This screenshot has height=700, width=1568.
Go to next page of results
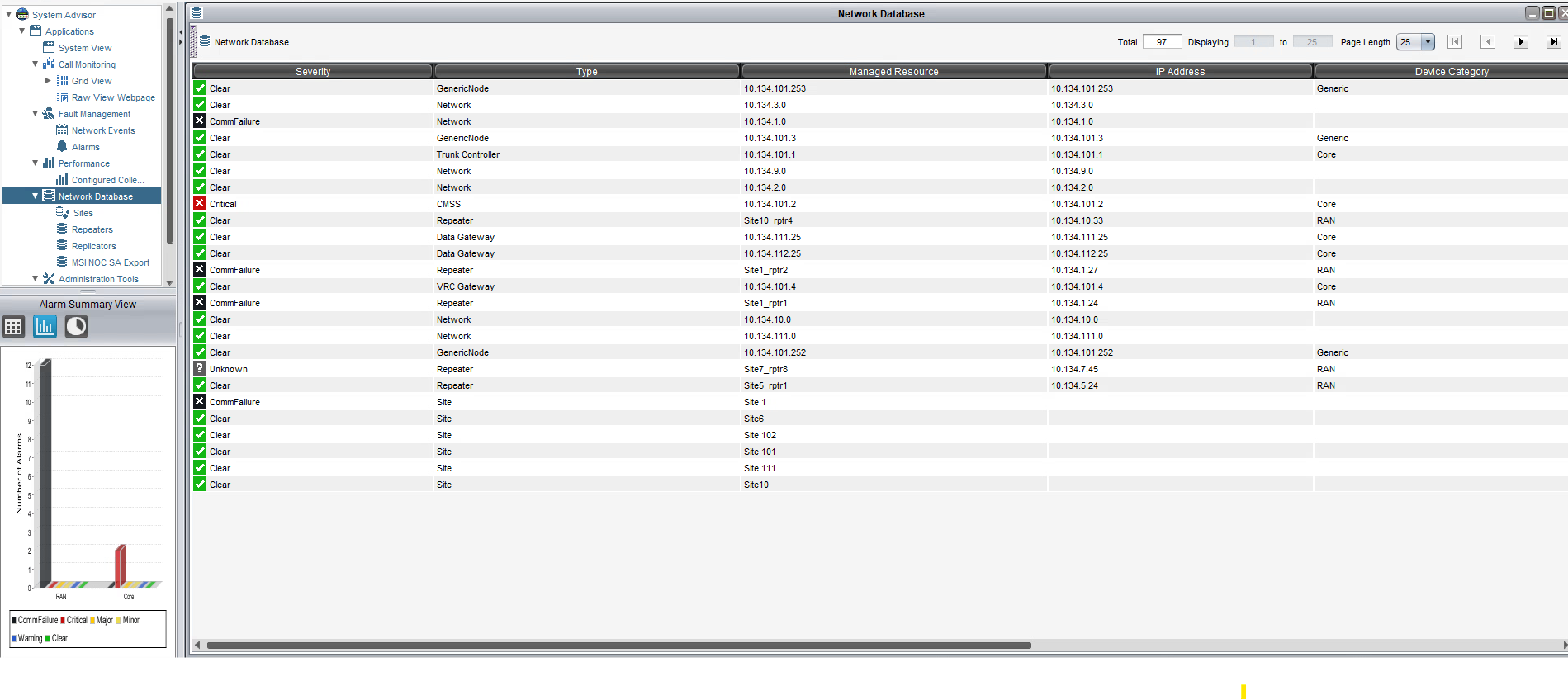point(1521,42)
